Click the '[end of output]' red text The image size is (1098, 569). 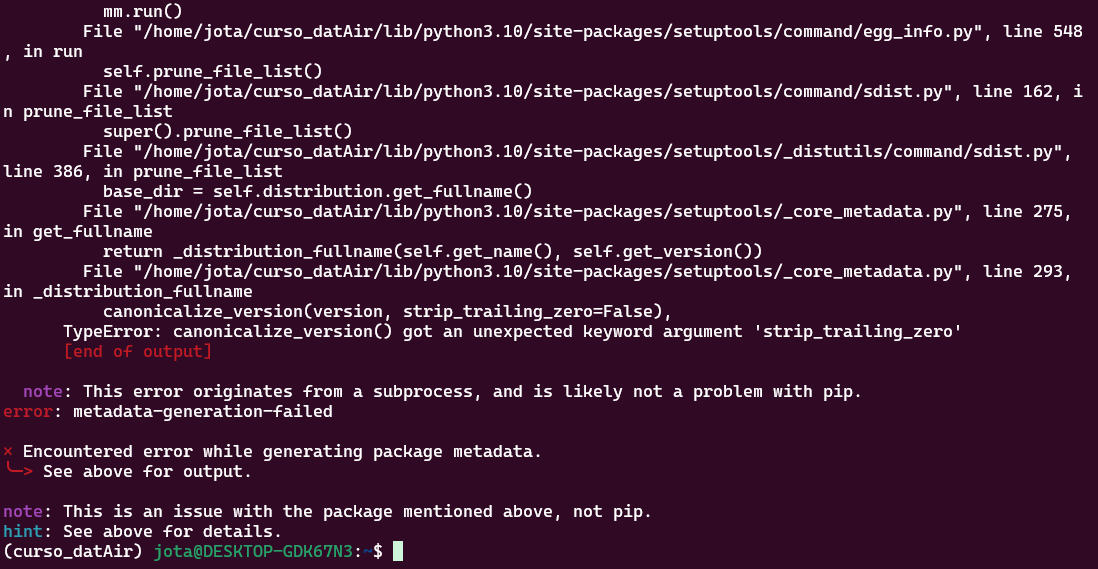138,351
